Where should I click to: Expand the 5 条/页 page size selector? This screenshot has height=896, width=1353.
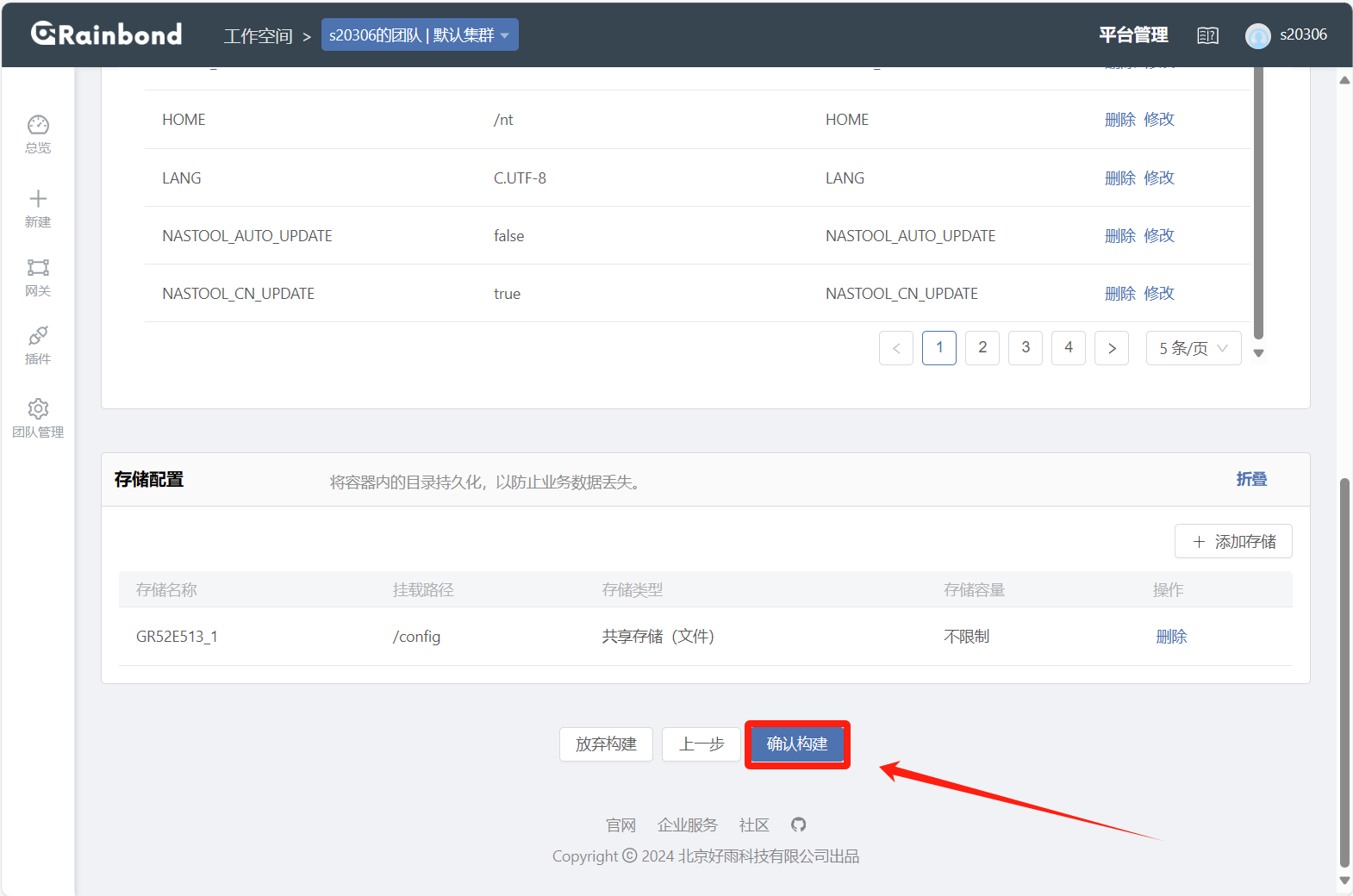[1193, 348]
